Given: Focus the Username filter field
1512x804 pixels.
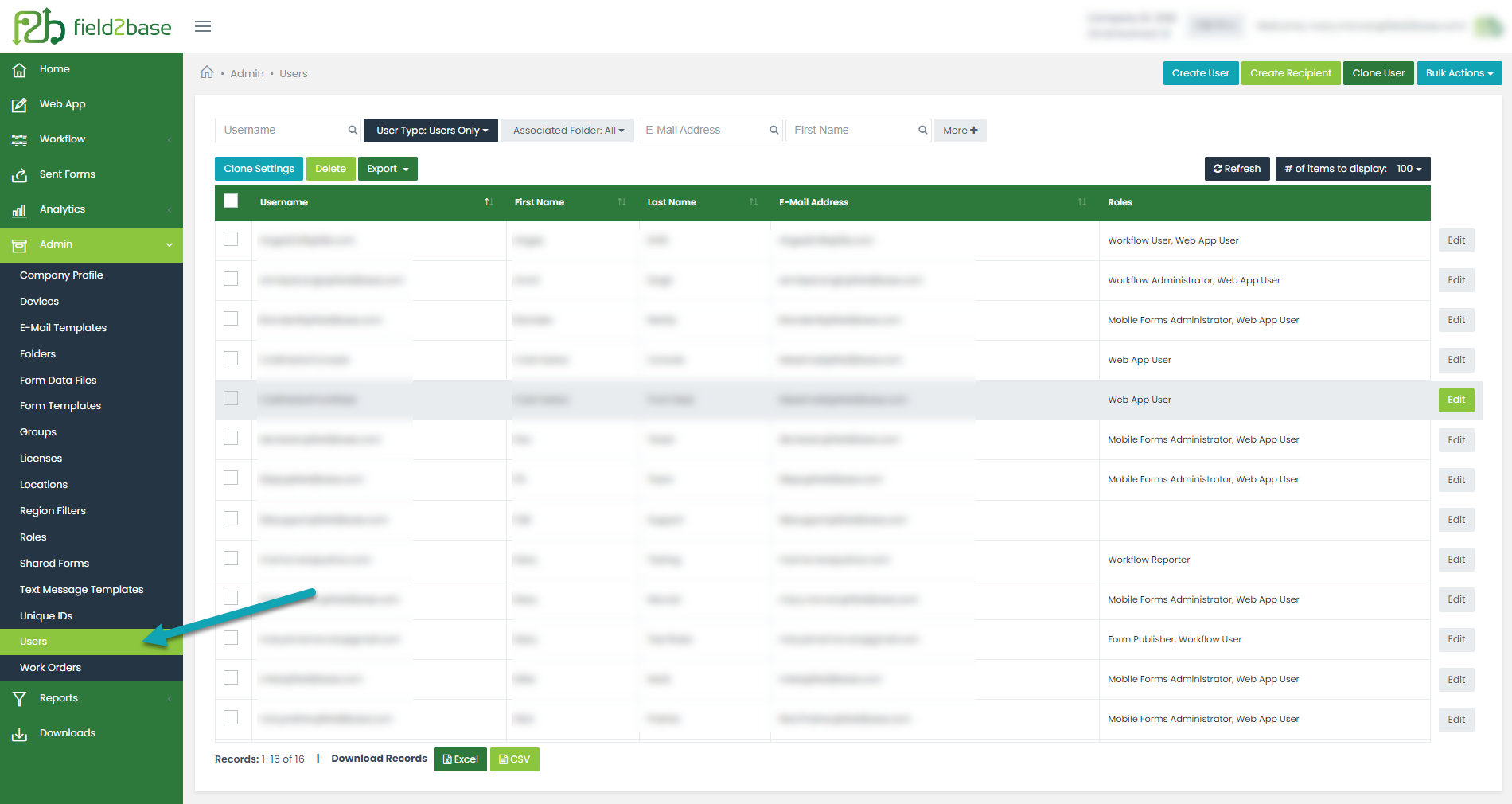Looking at the screenshot, I should pyautogui.click(x=288, y=131).
